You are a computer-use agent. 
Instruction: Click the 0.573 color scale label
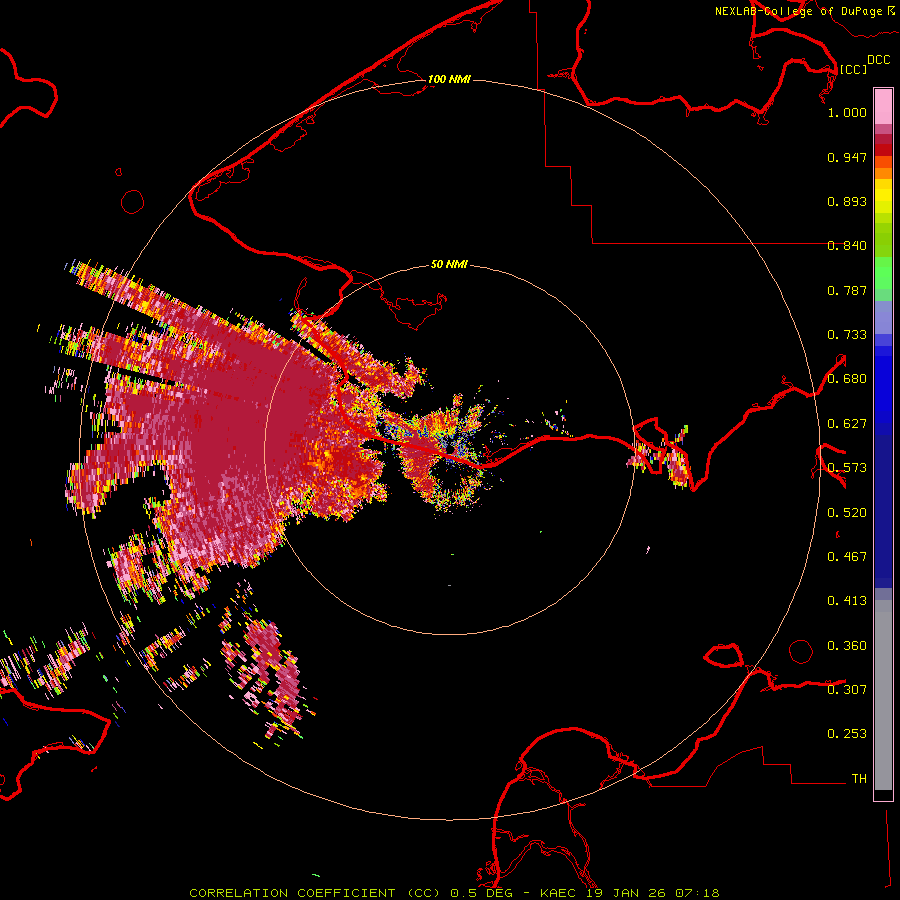pos(847,468)
